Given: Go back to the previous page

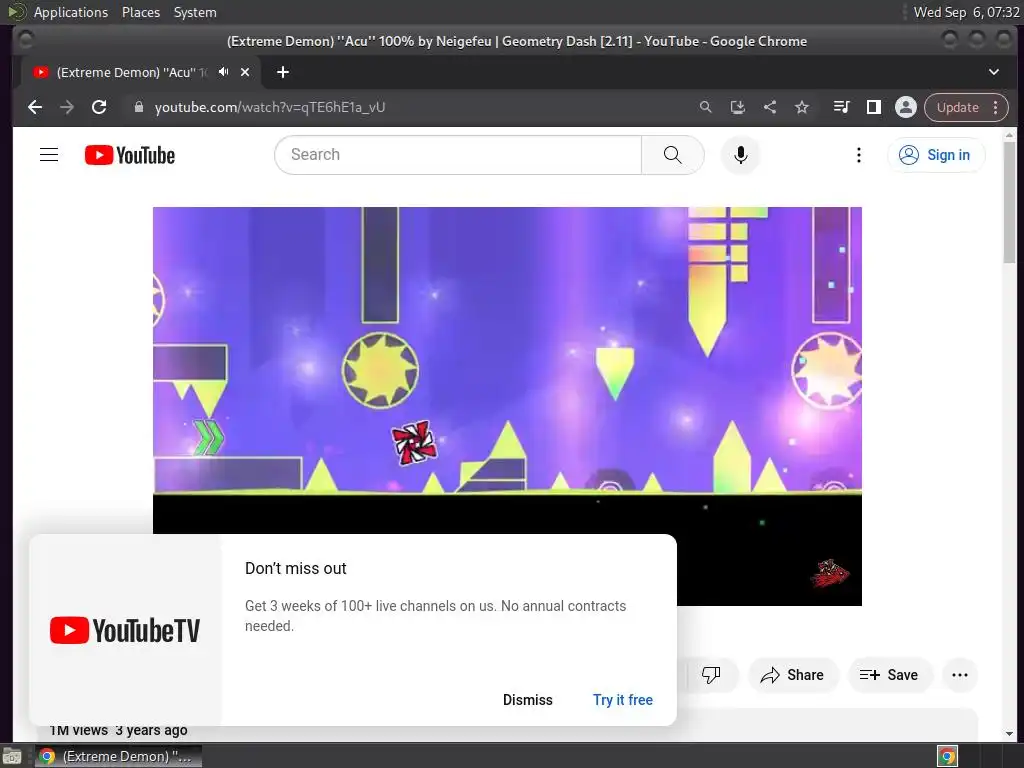Looking at the screenshot, I should tap(35, 107).
